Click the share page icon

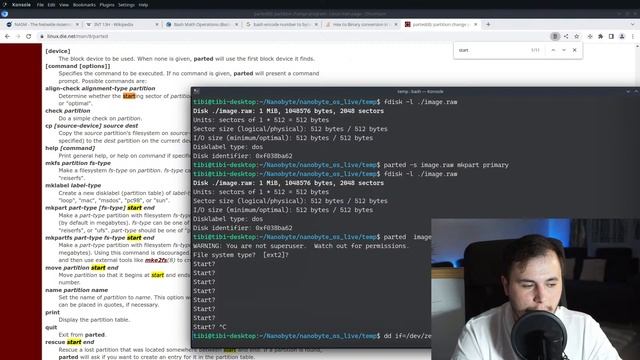(x=566, y=36)
